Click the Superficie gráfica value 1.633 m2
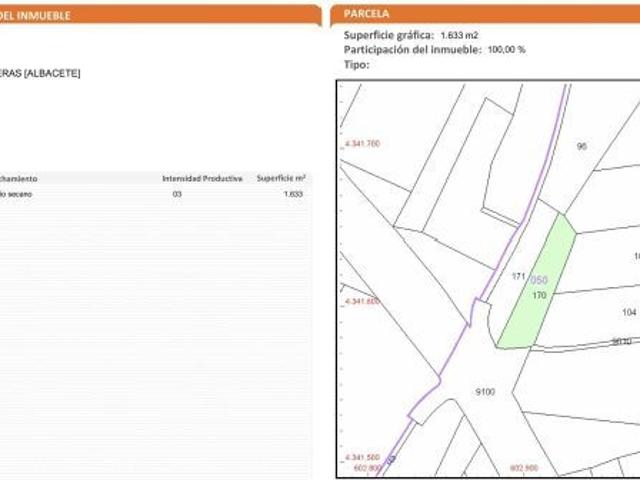The image size is (640, 480). tap(459, 36)
